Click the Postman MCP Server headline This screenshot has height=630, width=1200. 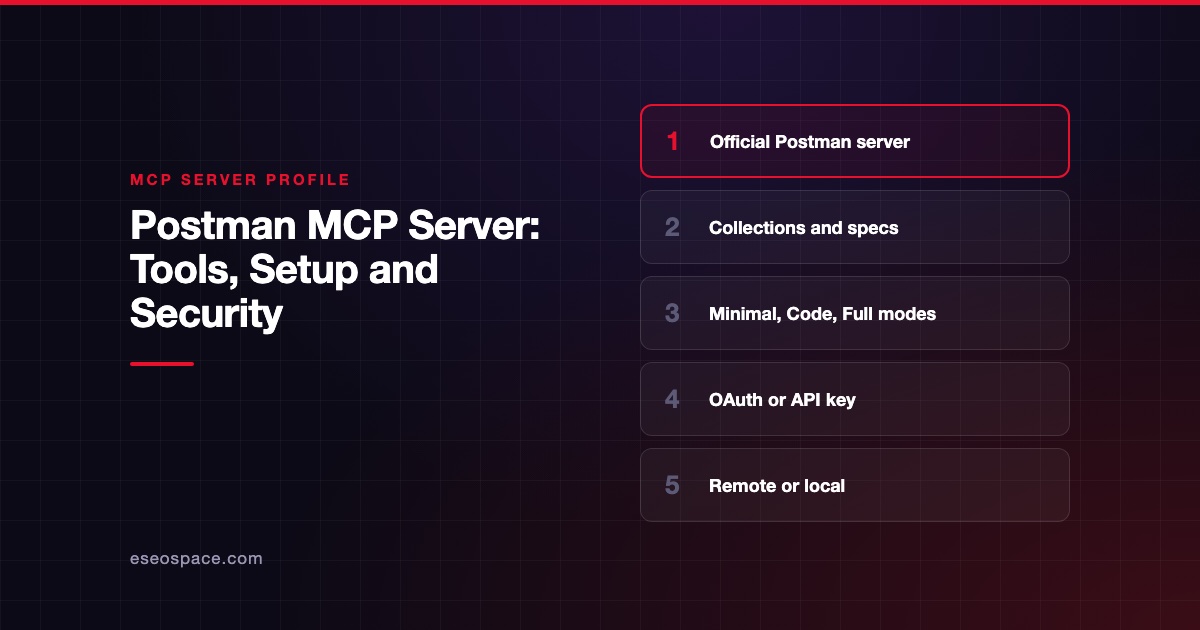click(x=335, y=270)
